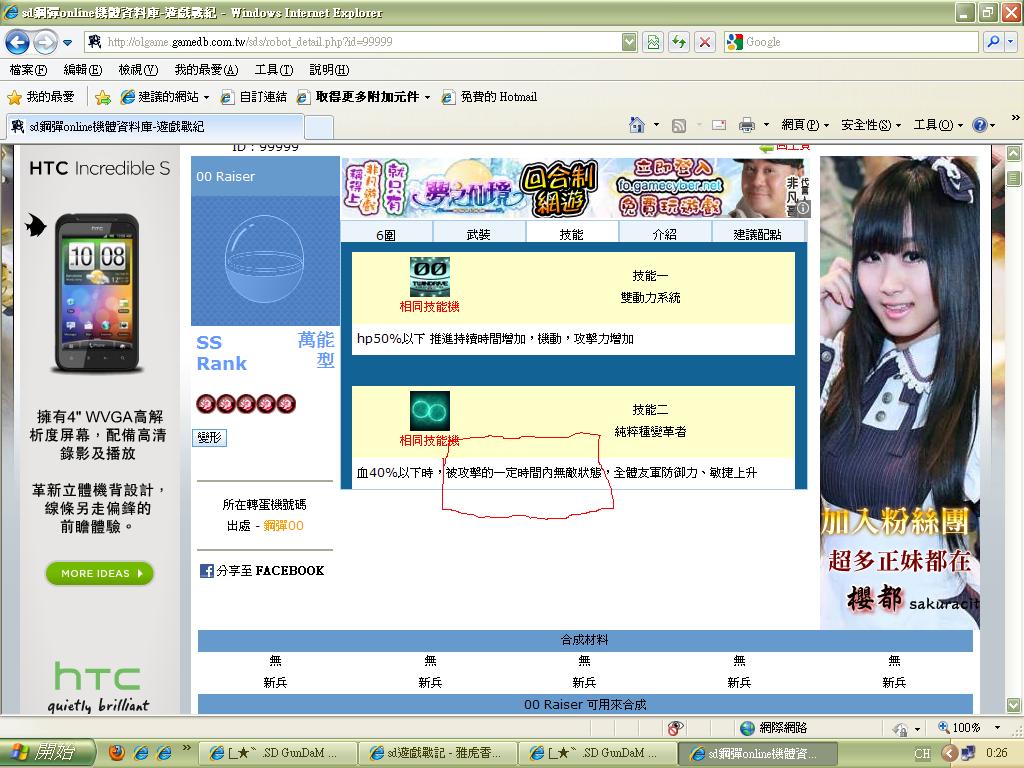Click the address bar URL field

[x=353, y=42]
